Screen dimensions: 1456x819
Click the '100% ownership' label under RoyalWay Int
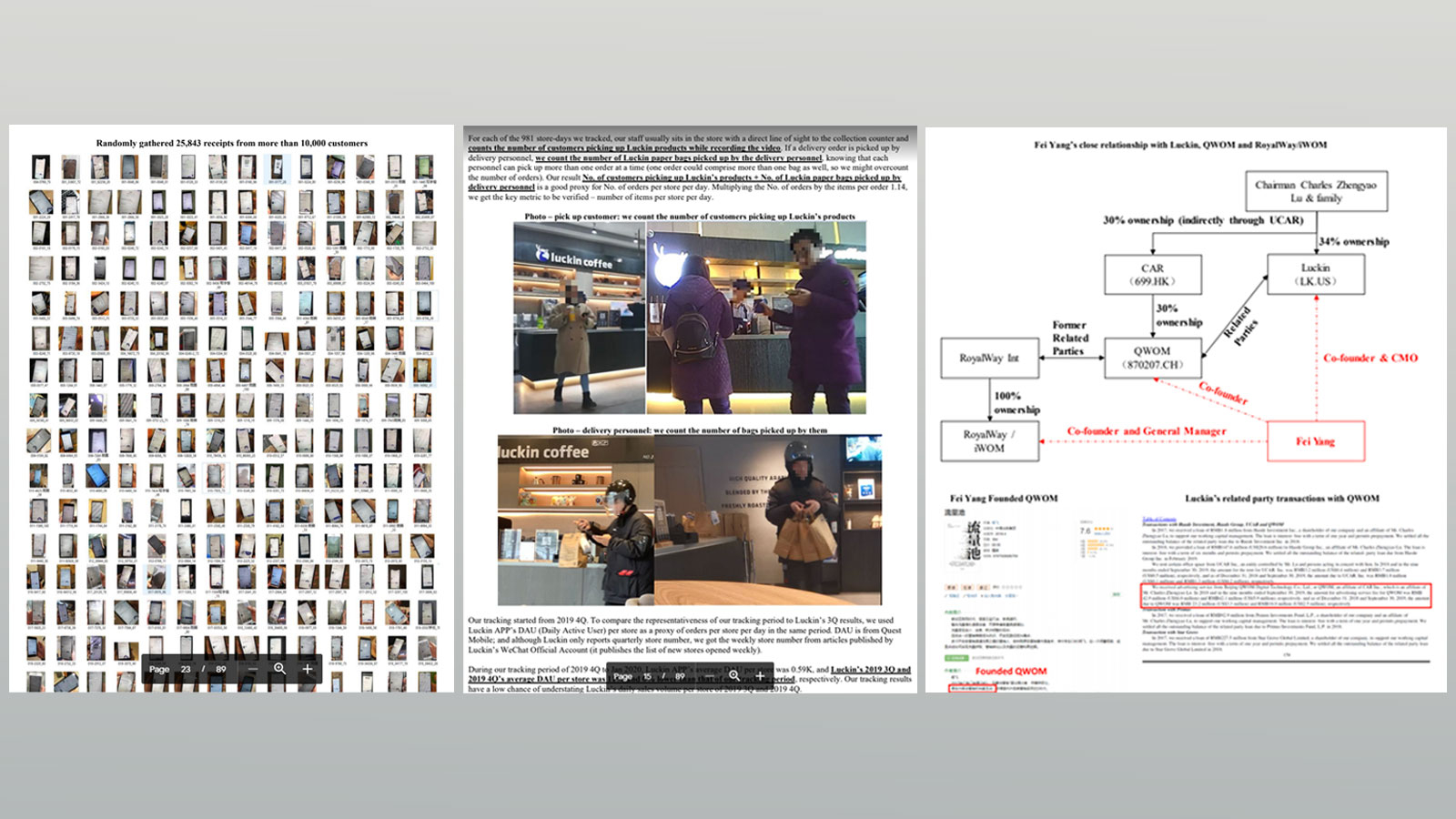point(1016,402)
